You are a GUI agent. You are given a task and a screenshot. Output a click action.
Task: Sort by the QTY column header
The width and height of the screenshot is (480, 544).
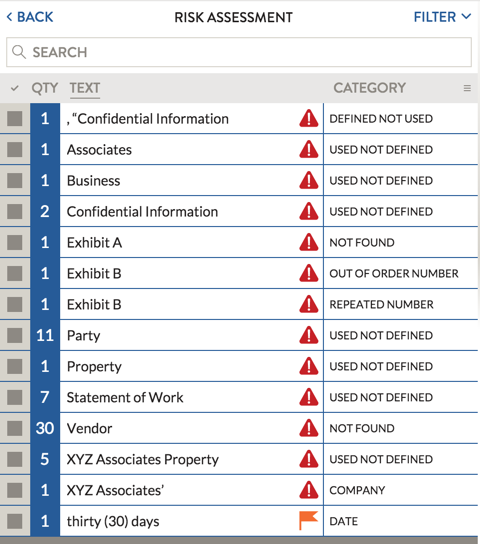45,88
